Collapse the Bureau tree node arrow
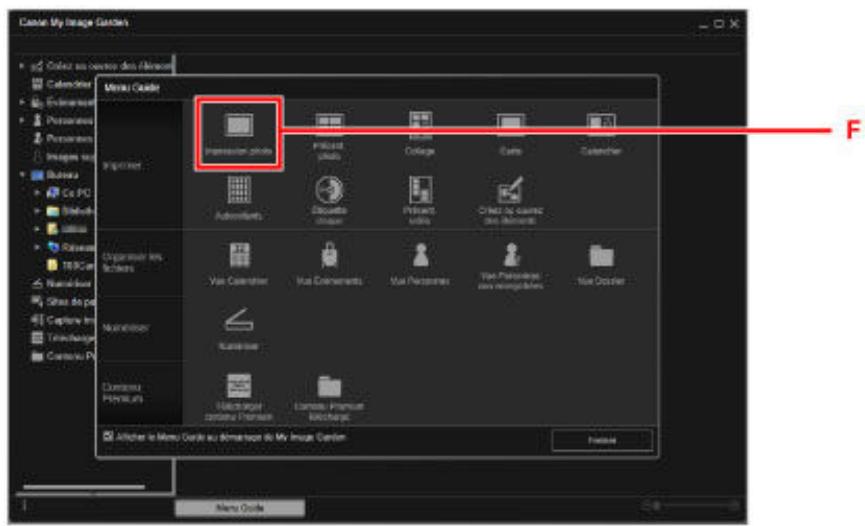This screenshot has height=526, width=865. (22, 175)
